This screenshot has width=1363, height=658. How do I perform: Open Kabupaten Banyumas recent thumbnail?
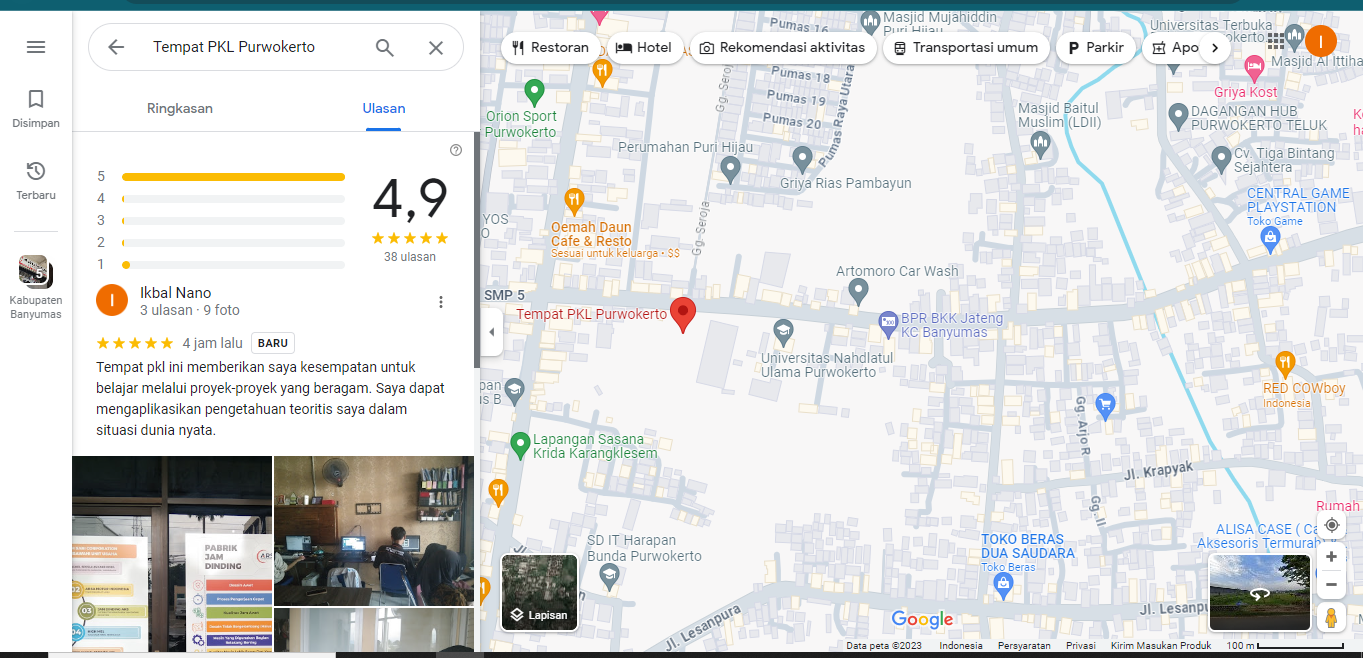point(36,287)
